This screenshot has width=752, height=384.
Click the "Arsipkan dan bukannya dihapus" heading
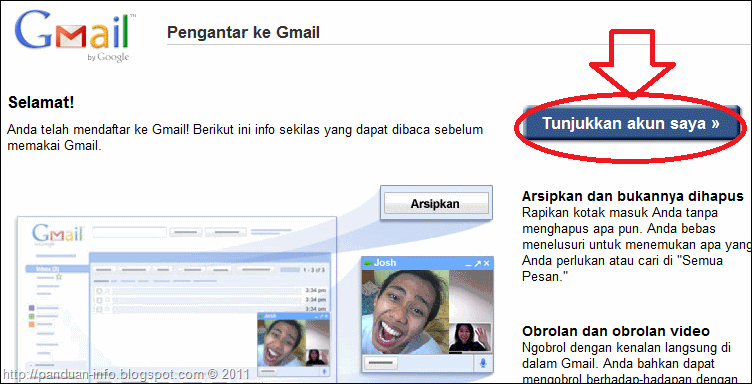click(633, 197)
